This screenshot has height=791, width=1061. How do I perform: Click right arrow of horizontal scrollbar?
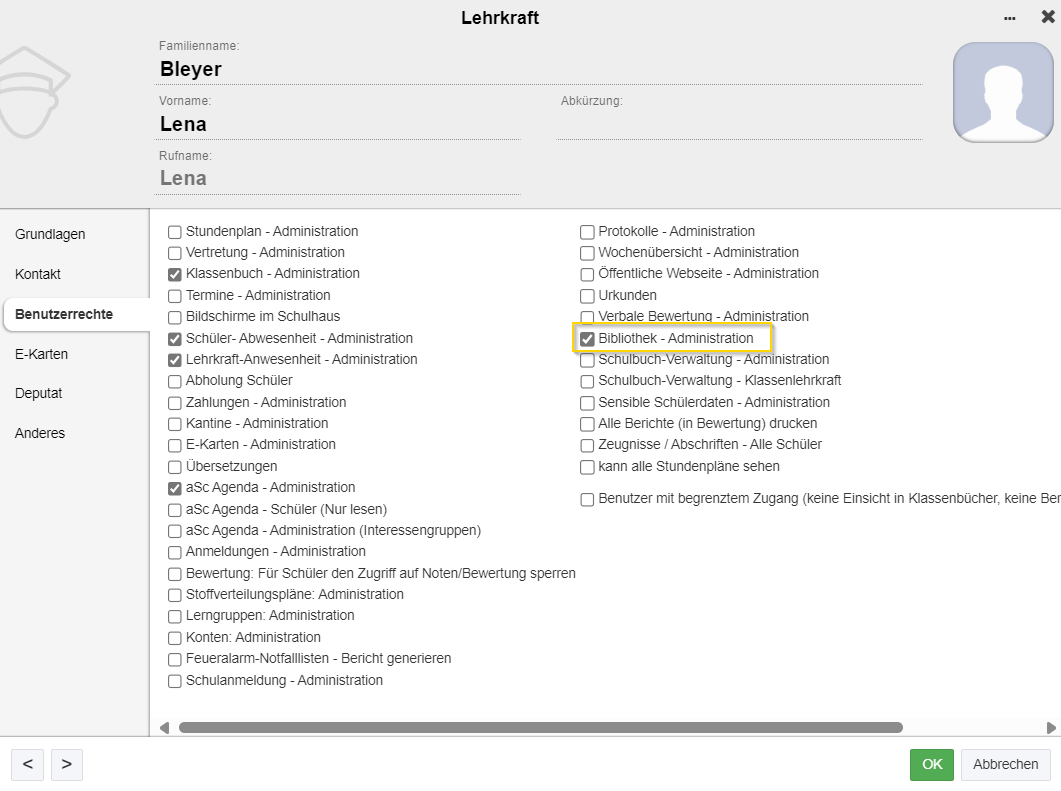(1051, 727)
